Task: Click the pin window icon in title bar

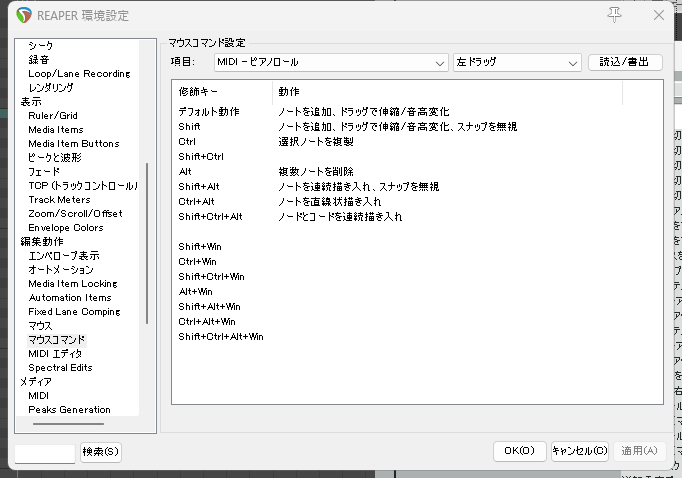Action: [614, 15]
